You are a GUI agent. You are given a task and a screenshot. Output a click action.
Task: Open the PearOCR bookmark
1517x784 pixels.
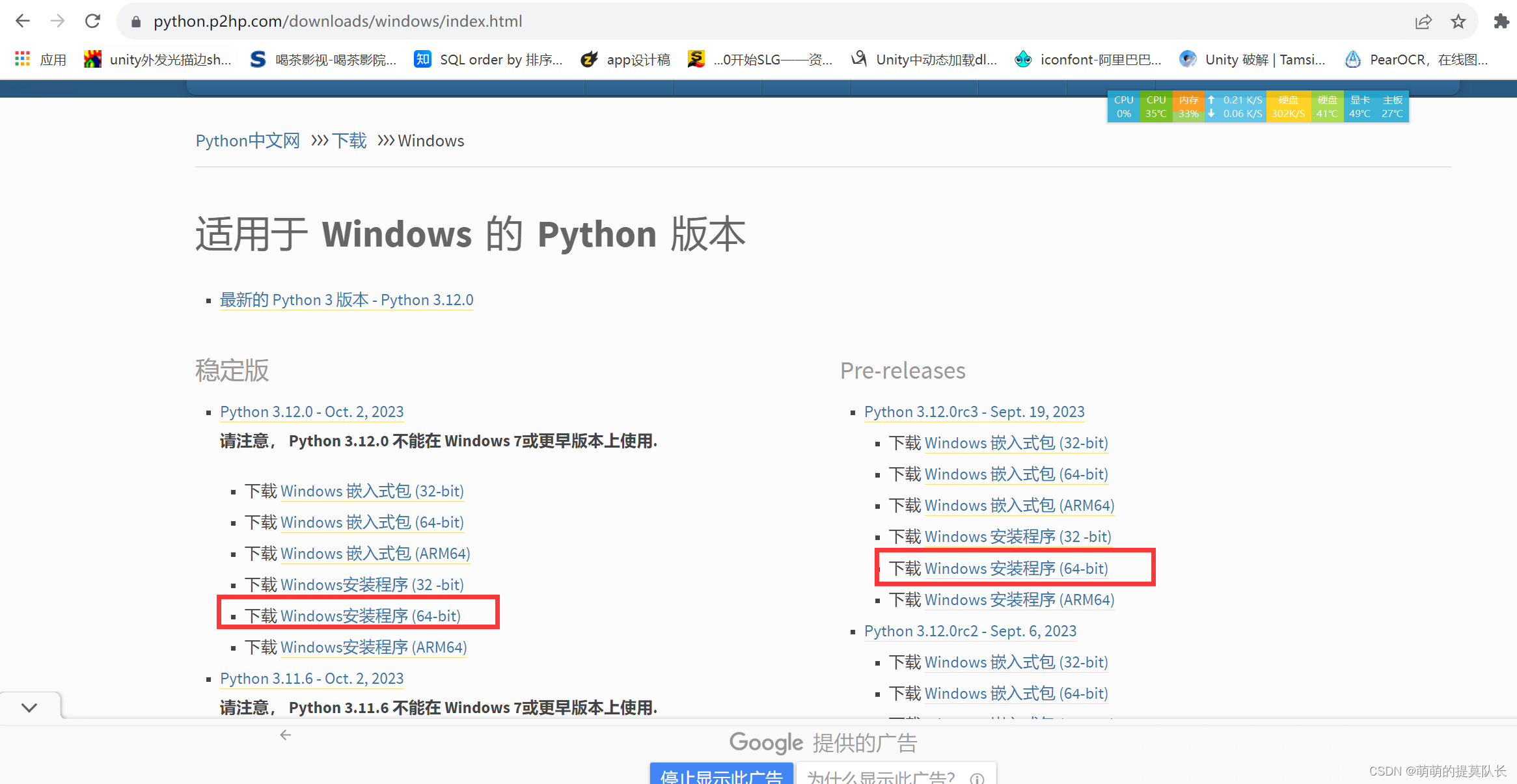pos(1416,60)
